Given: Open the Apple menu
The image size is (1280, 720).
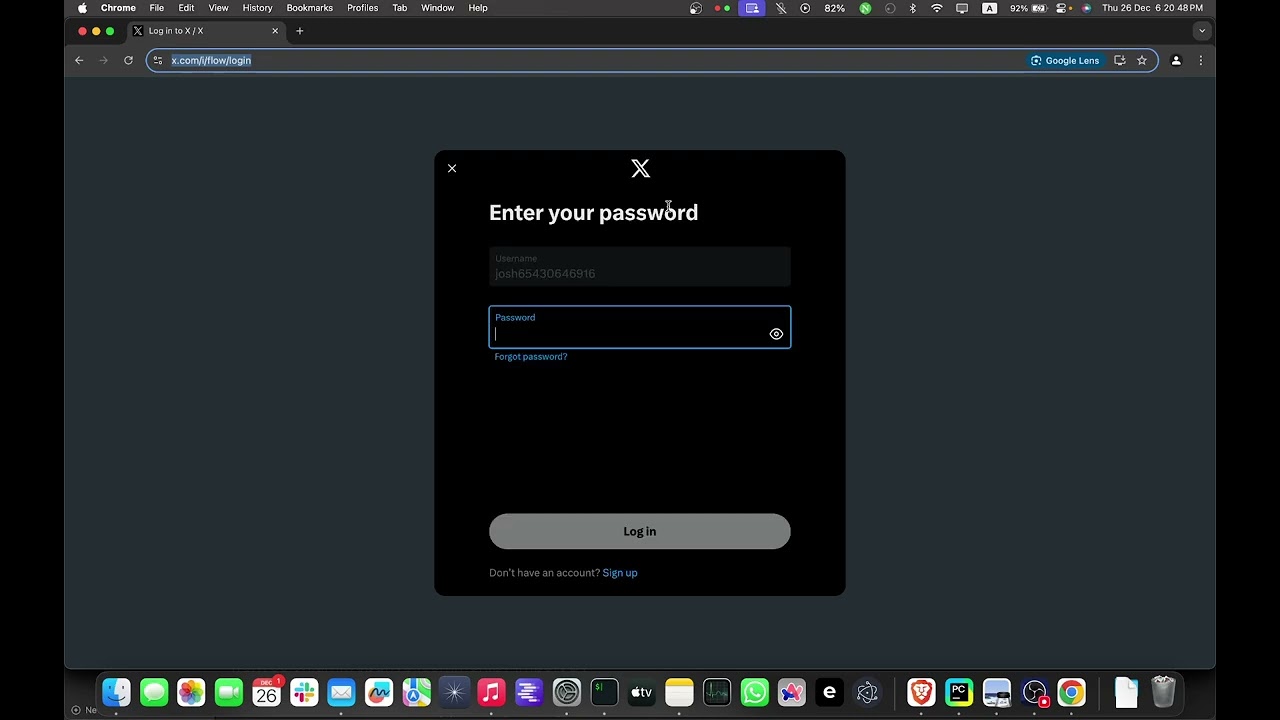Looking at the screenshot, I should pyautogui.click(x=82, y=8).
